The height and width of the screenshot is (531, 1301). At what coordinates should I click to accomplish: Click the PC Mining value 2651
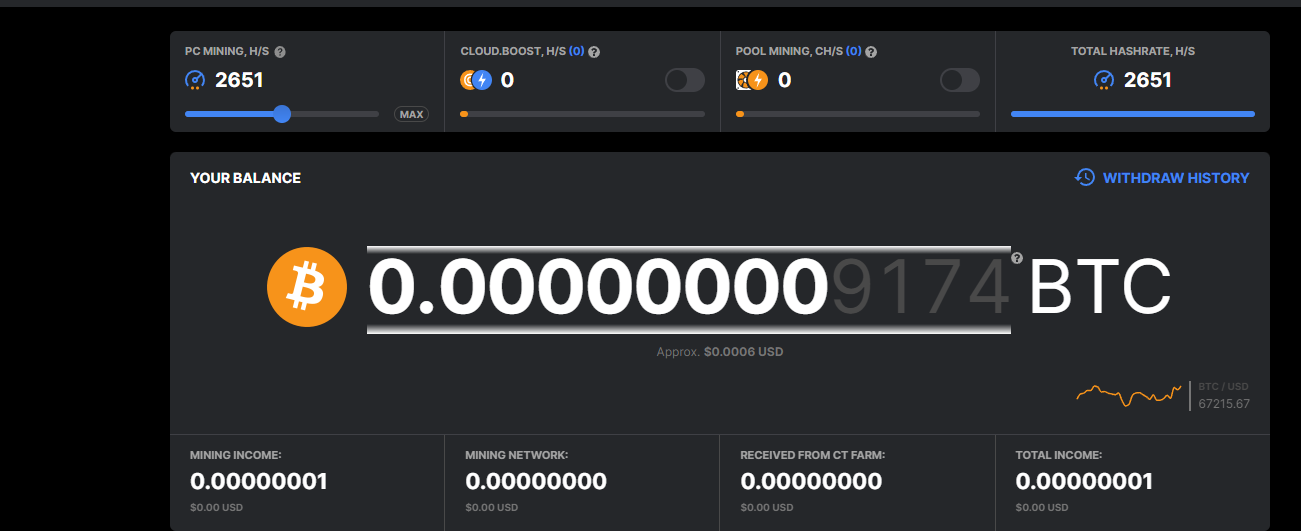pyautogui.click(x=239, y=80)
